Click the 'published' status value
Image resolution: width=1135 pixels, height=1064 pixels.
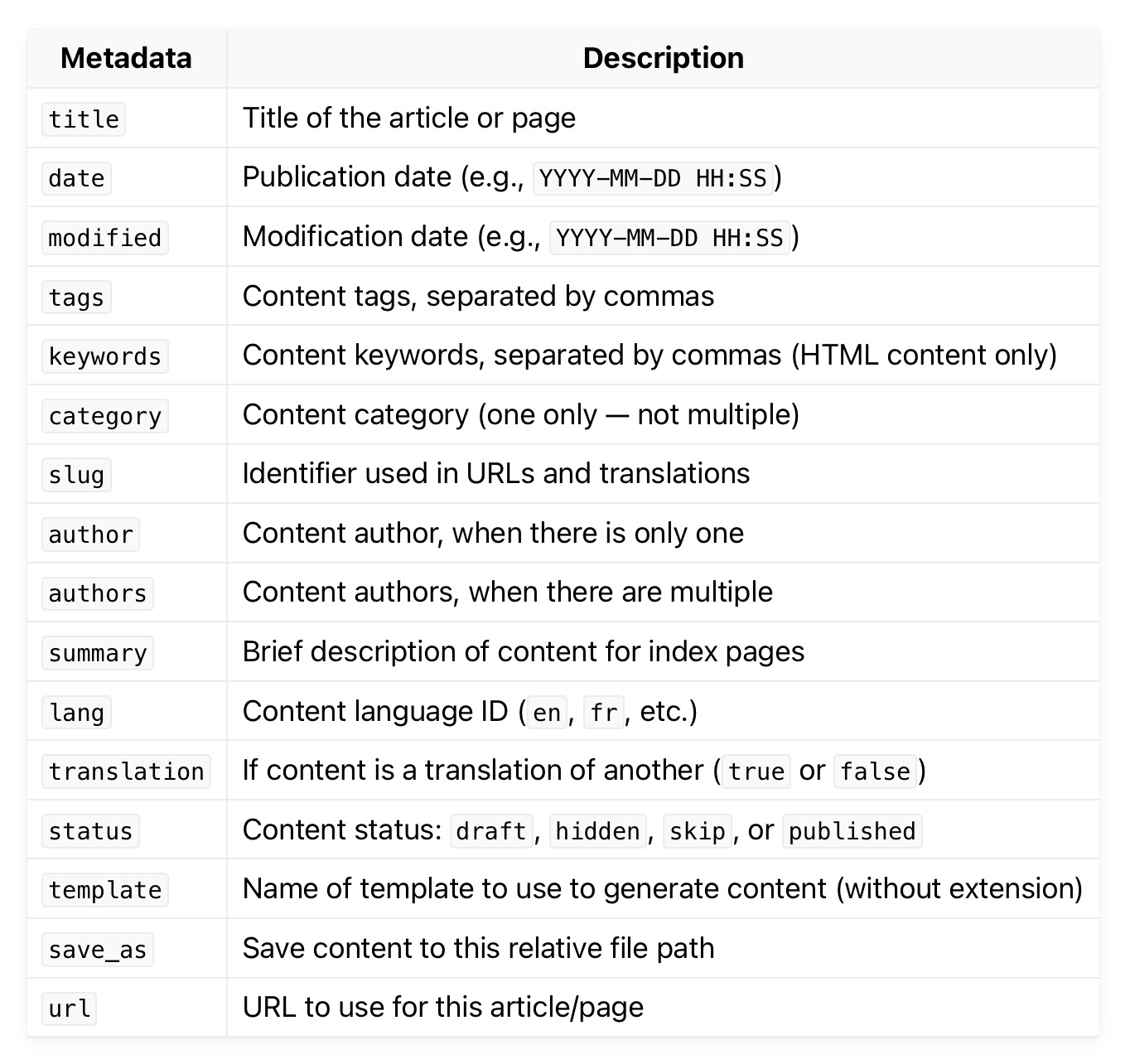[852, 831]
